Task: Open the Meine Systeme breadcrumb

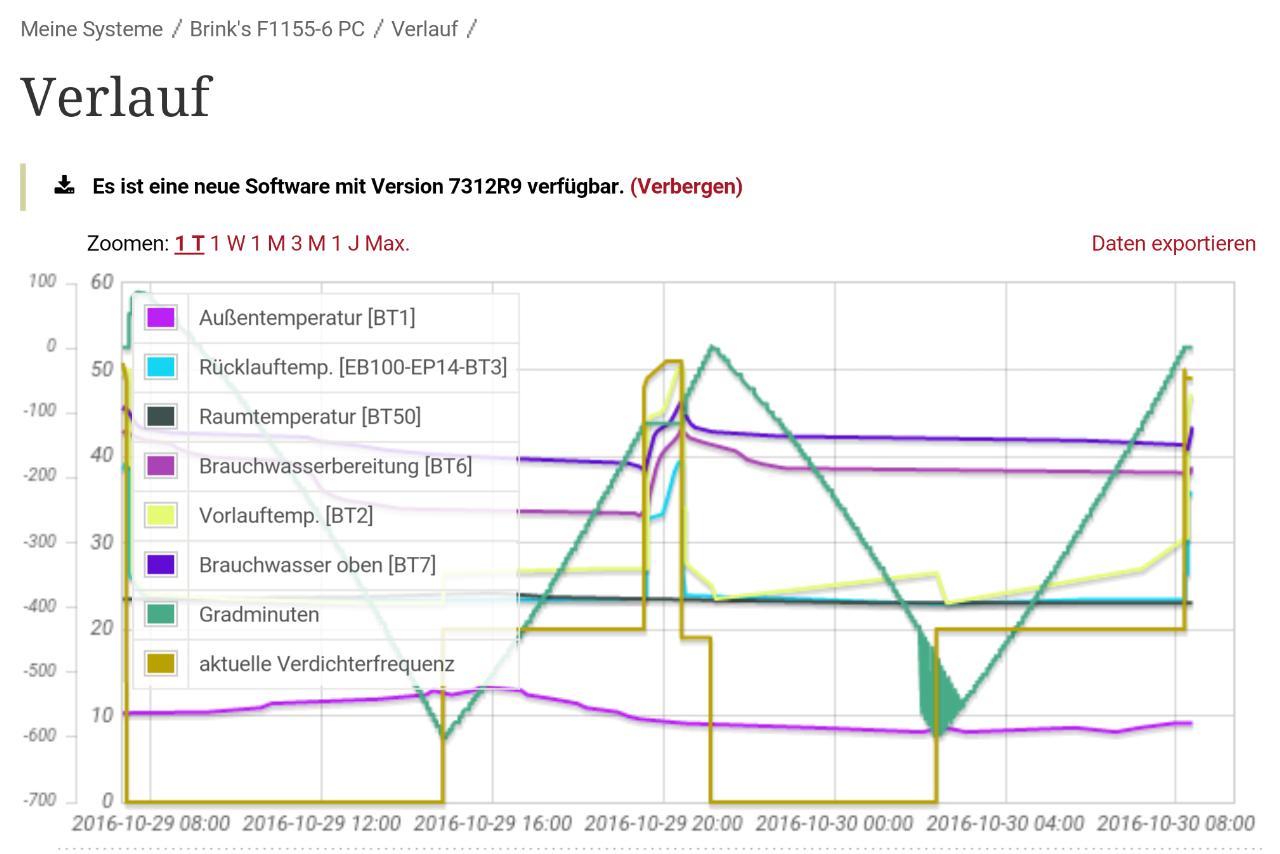Action: (92, 29)
